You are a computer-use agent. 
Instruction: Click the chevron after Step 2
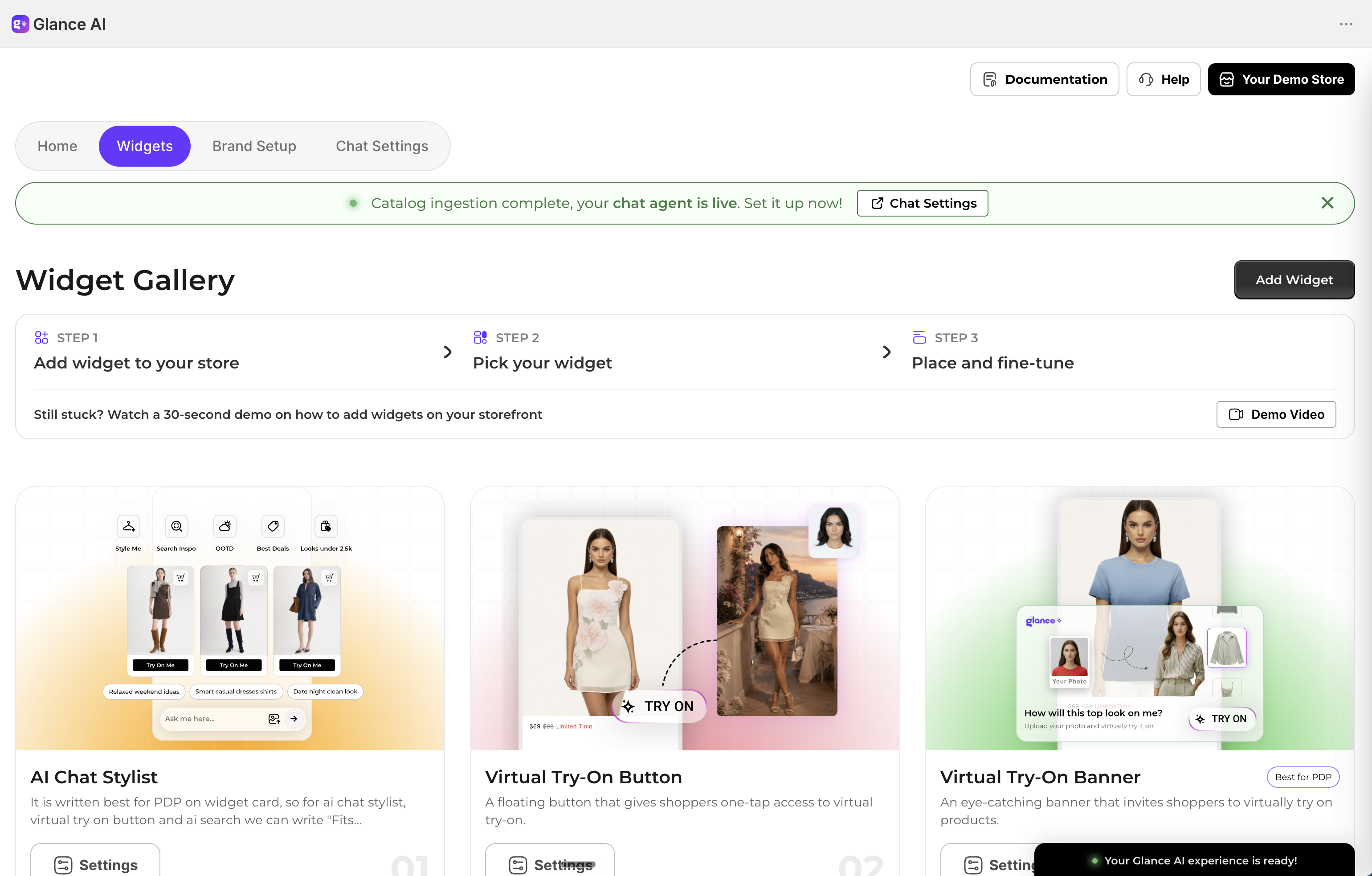click(886, 352)
